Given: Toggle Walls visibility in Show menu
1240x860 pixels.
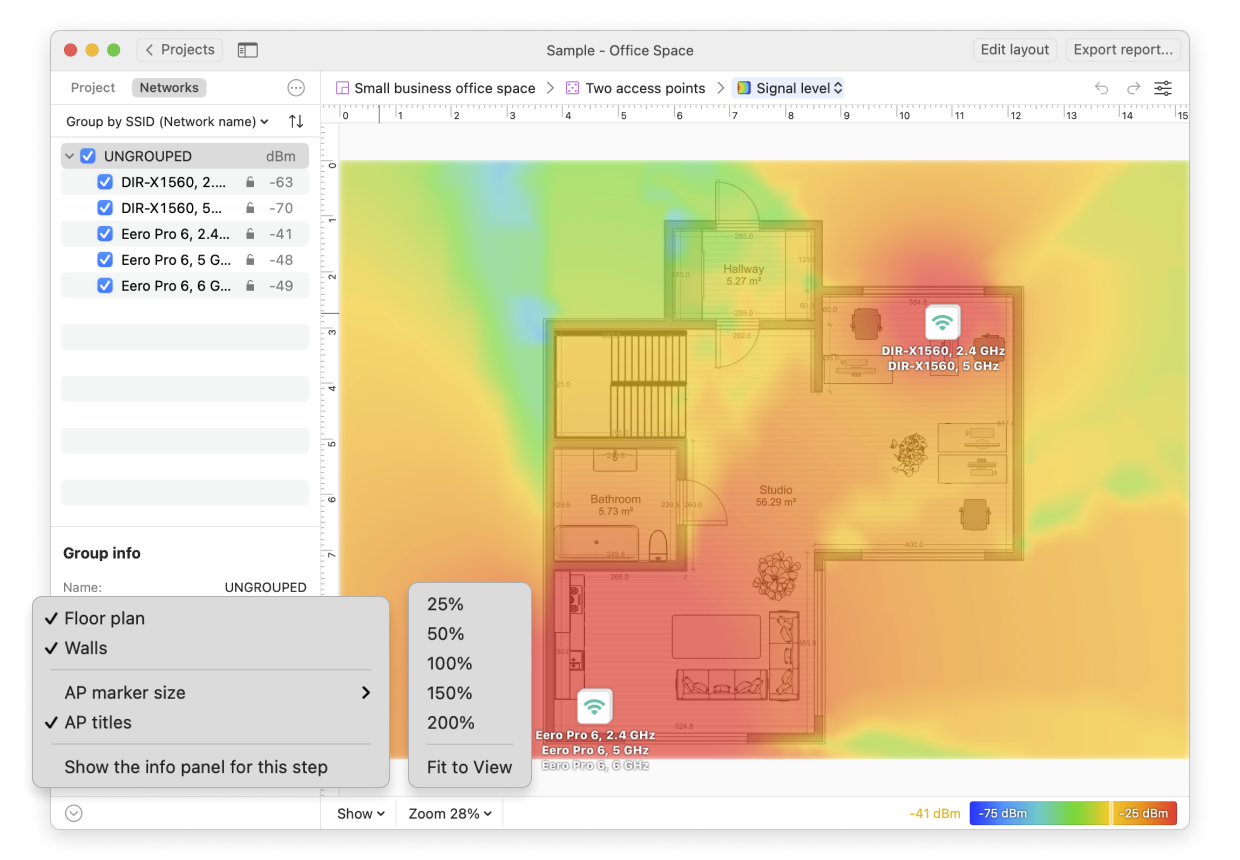Looking at the screenshot, I should [x=210, y=648].
